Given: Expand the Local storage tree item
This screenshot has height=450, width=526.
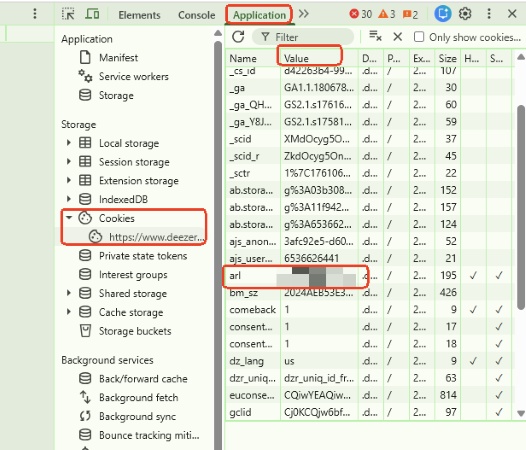Looking at the screenshot, I should pos(68,143).
